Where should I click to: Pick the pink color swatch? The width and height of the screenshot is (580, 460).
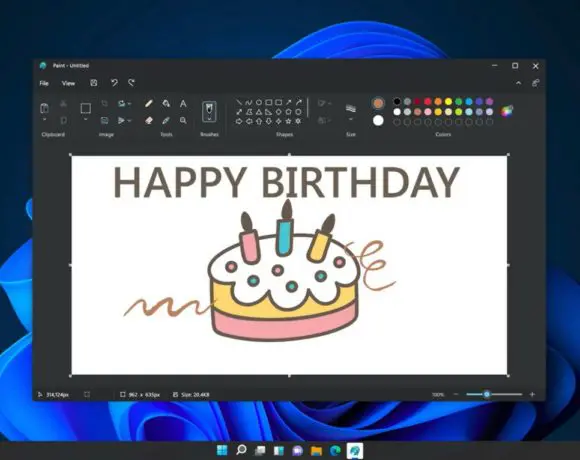click(428, 112)
